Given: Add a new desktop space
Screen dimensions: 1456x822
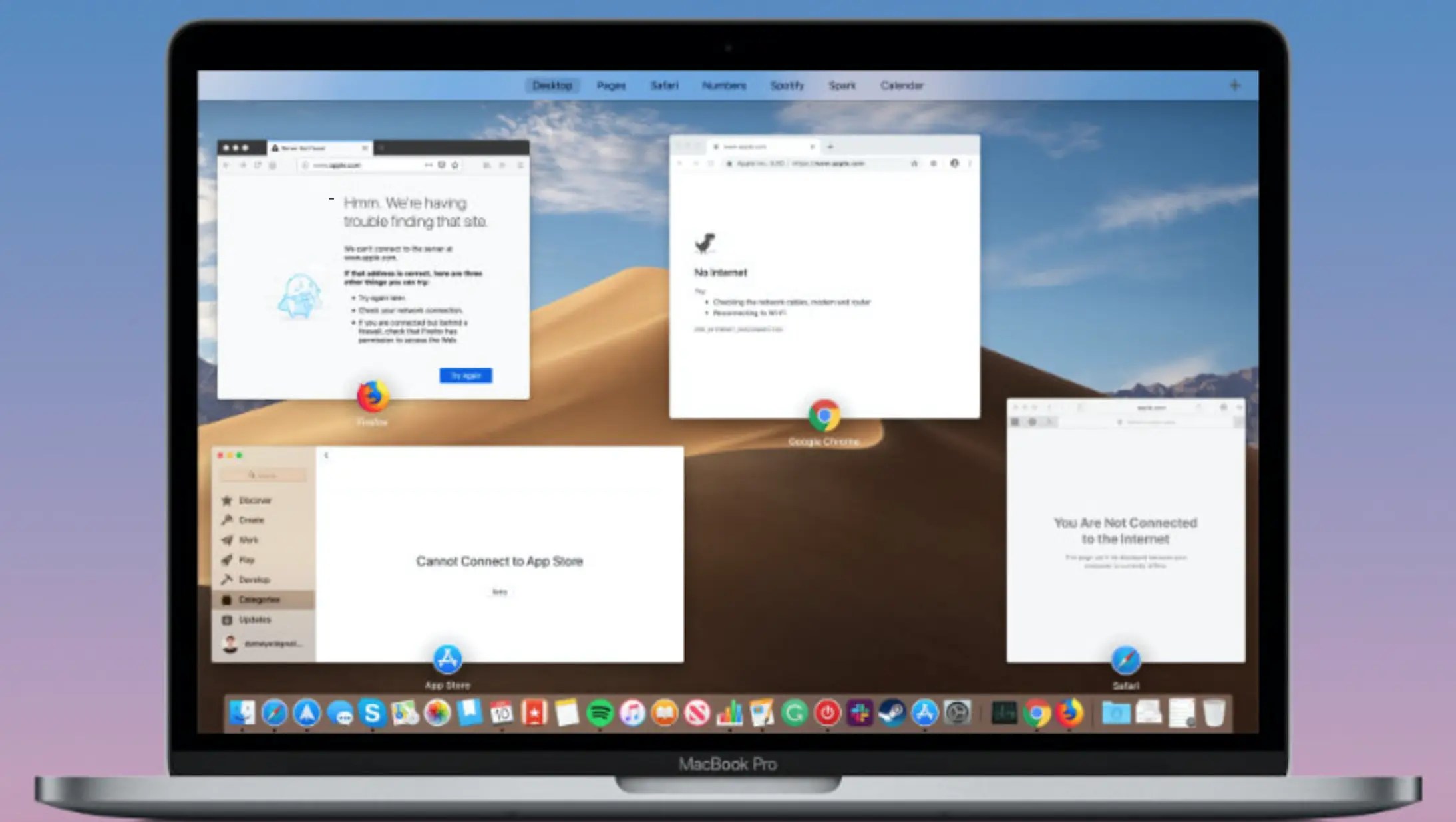Looking at the screenshot, I should (1234, 86).
